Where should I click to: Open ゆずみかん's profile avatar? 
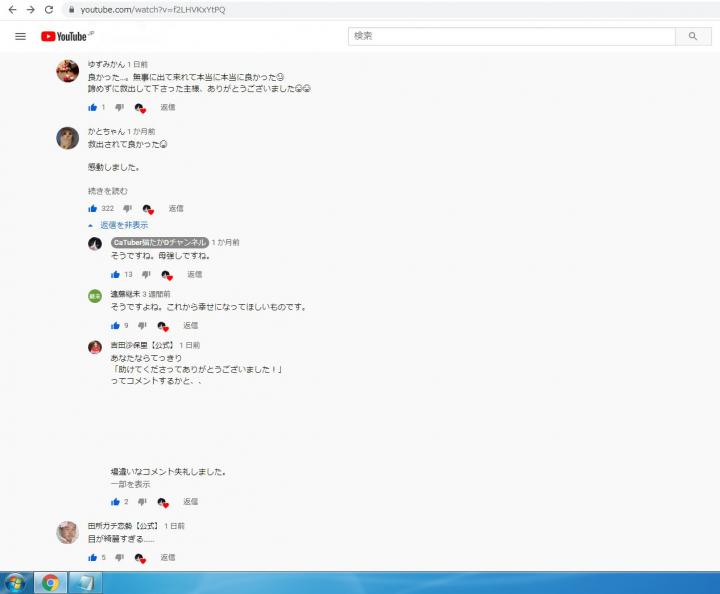click(67, 71)
